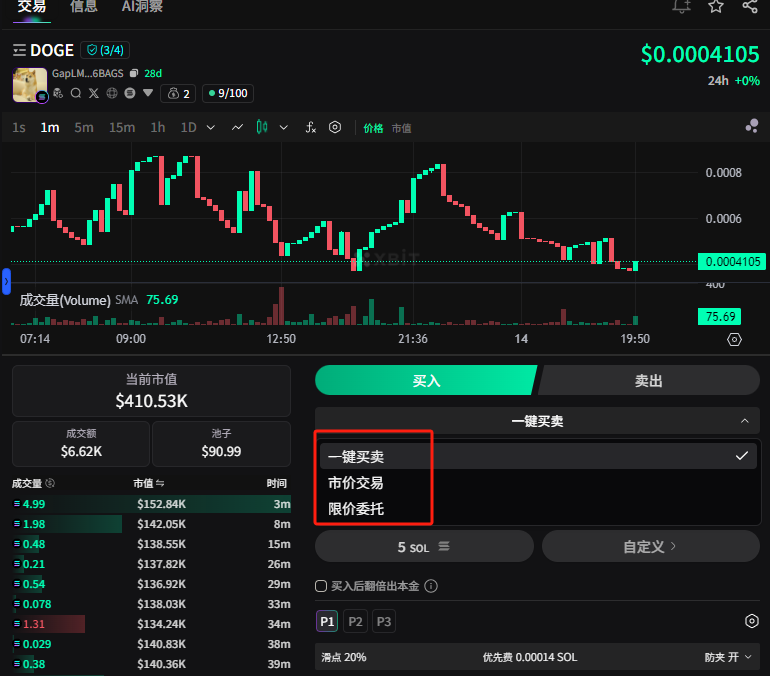Choose 一键买卖 in the dropdown list
This screenshot has width=770, height=676.
(538, 457)
